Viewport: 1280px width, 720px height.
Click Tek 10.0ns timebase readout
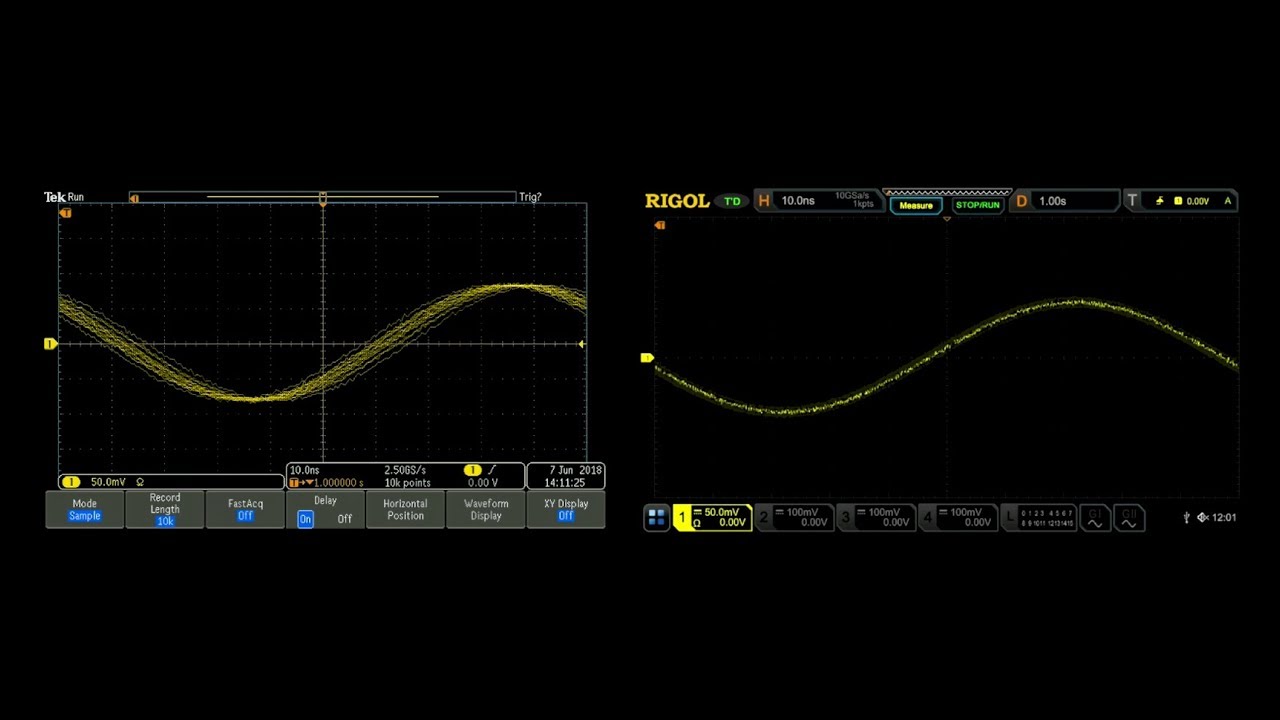[x=305, y=470]
